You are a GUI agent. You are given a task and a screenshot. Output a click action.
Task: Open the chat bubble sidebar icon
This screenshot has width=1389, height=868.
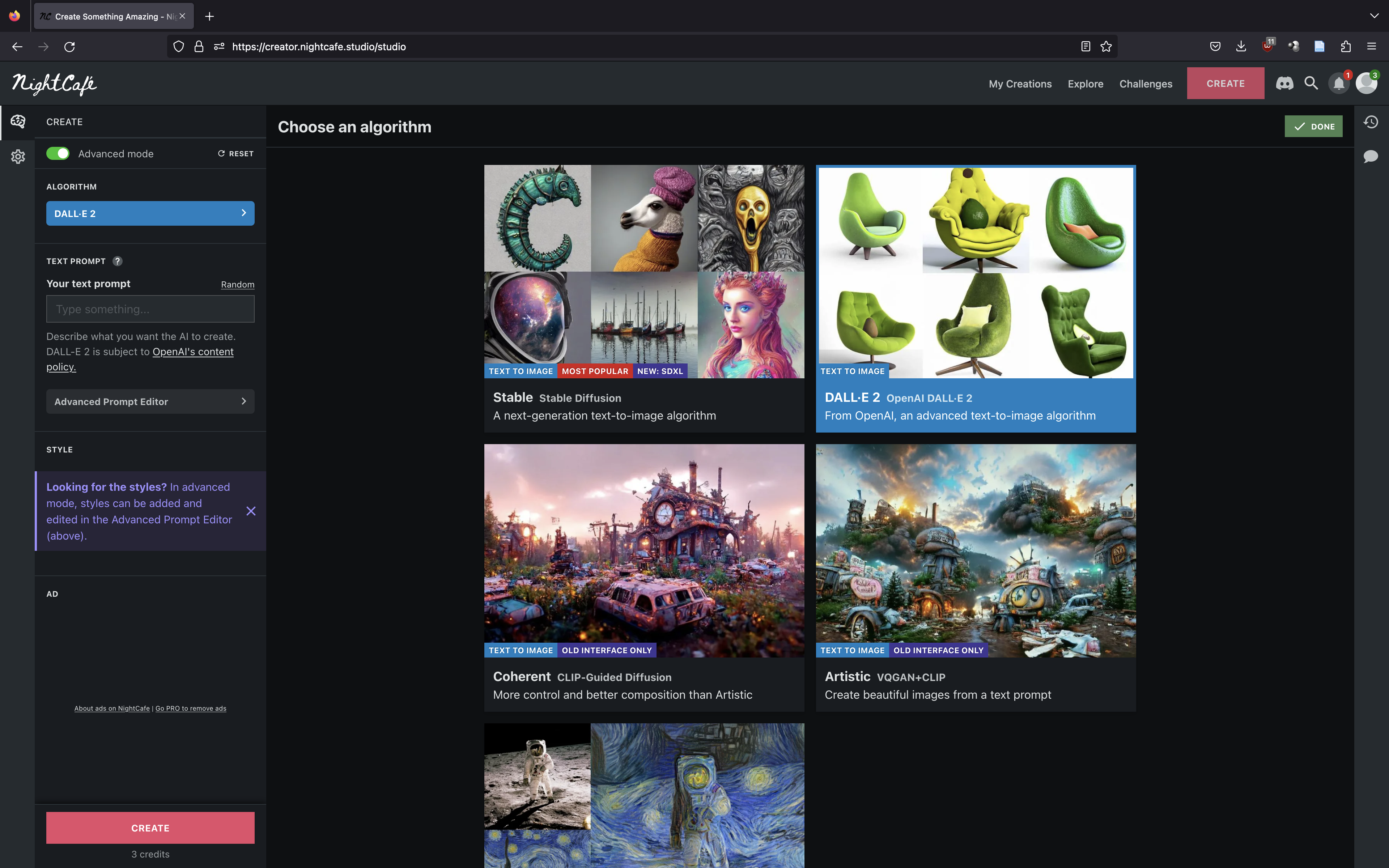click(1371, 156)
